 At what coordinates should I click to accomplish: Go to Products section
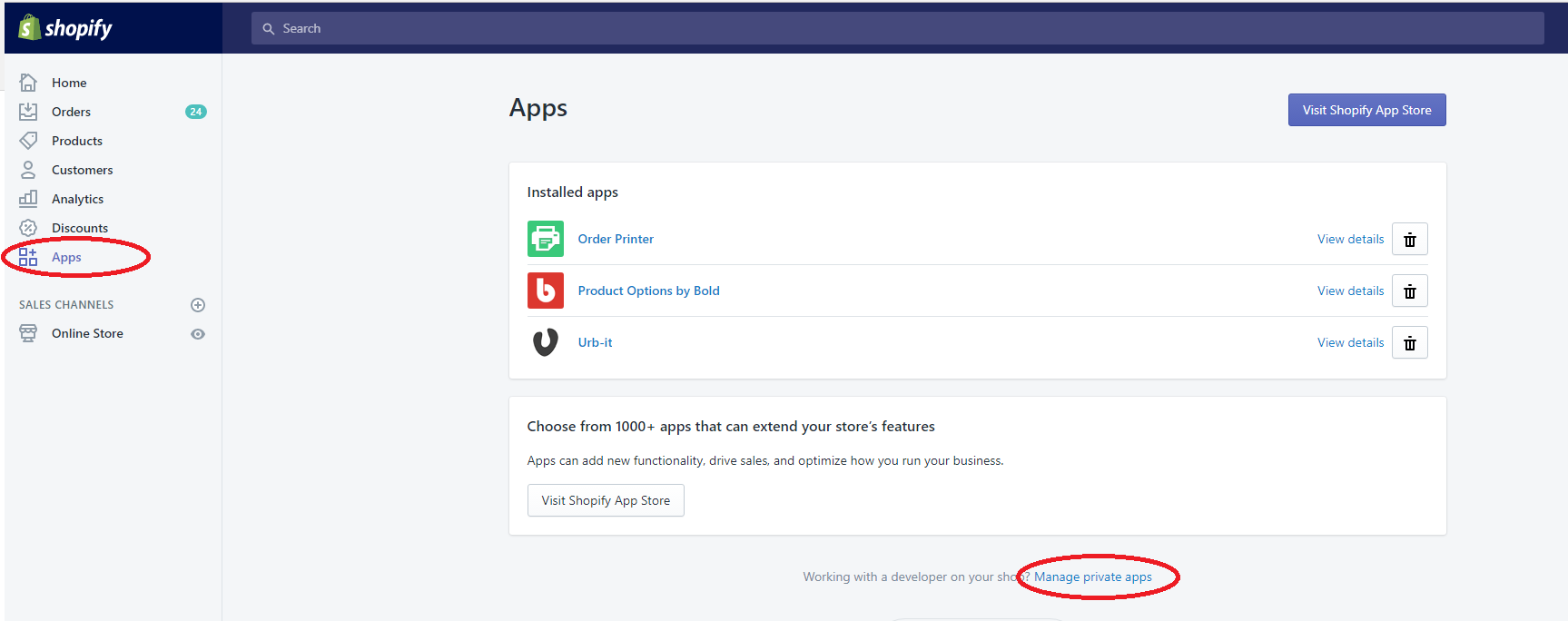click(77, 141)
